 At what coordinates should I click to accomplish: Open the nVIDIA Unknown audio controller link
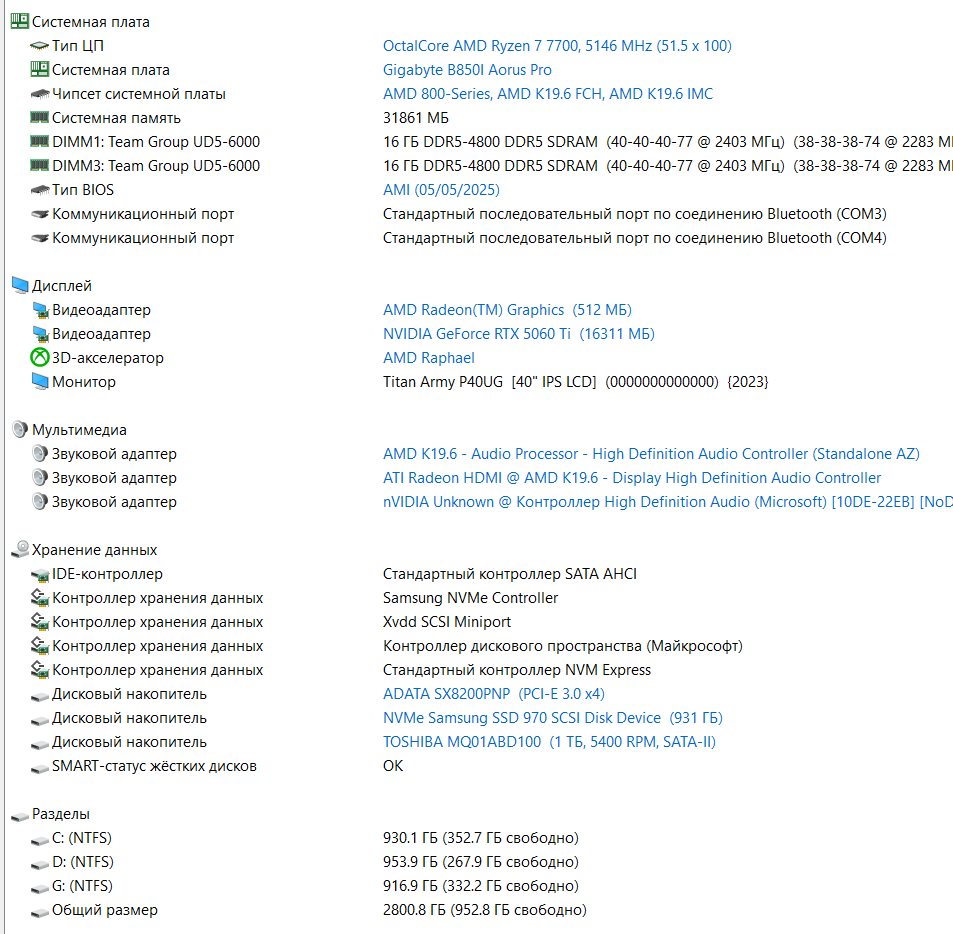667,502
